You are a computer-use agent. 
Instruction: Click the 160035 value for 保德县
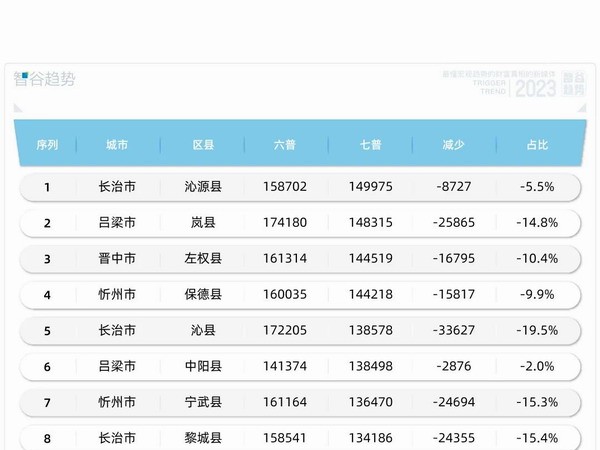(285, 295)
